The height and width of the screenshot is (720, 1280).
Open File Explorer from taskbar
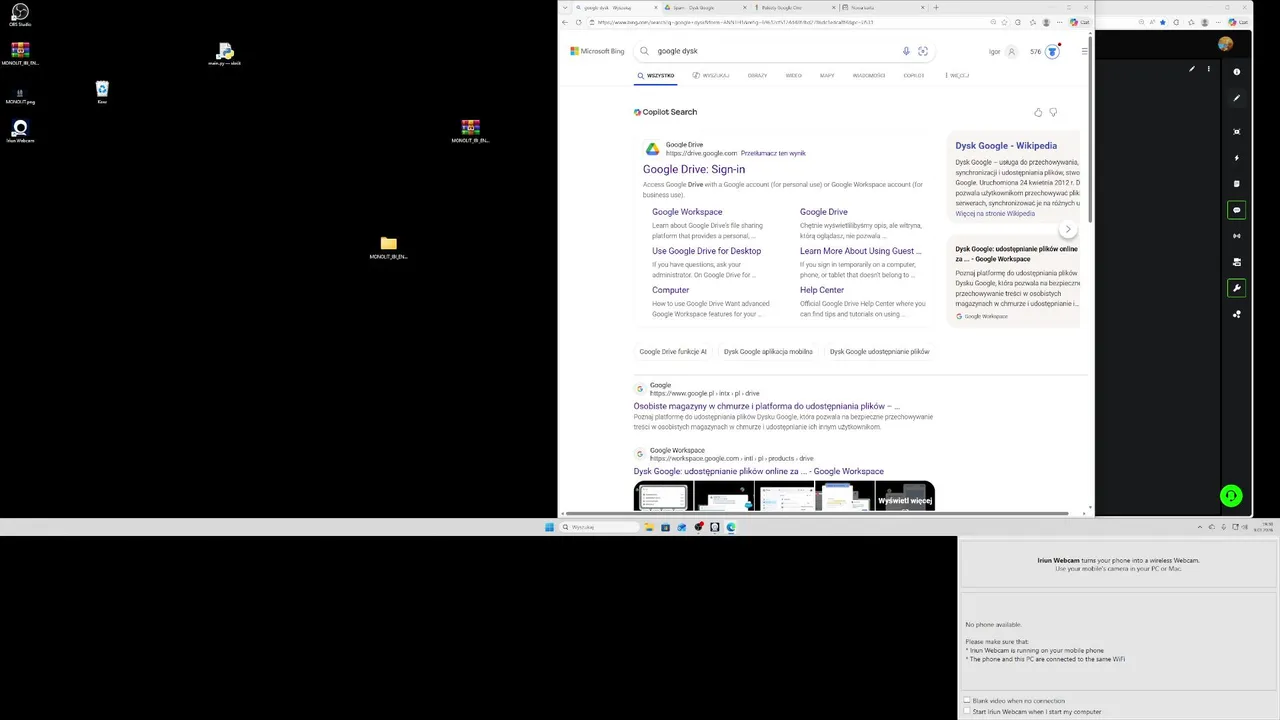[x=649, y=527]
